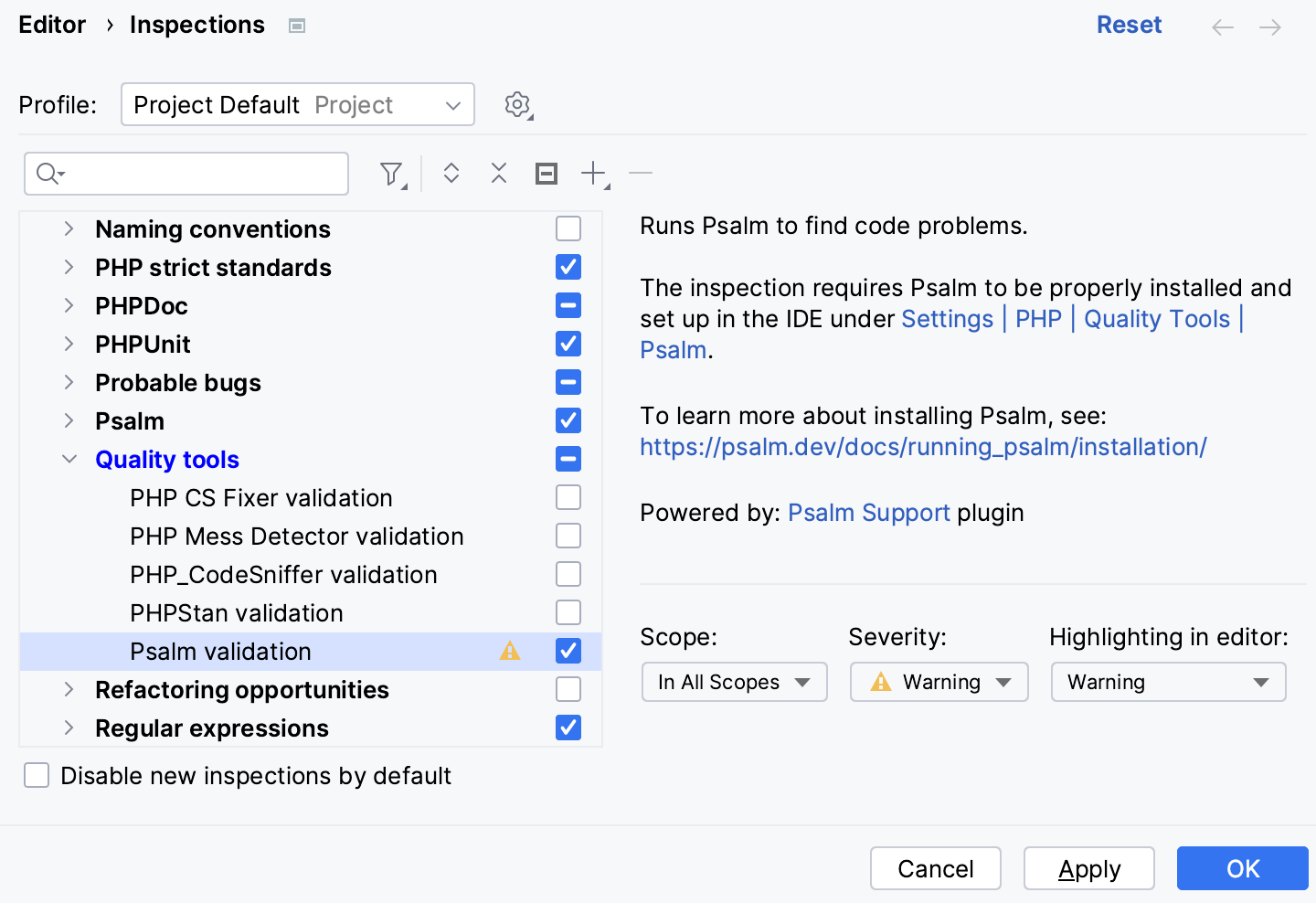Go to the Inspections breadcrumb entry
Image resolution: width=1316 pixels, height=903 pixels.
tap(196, 25)
